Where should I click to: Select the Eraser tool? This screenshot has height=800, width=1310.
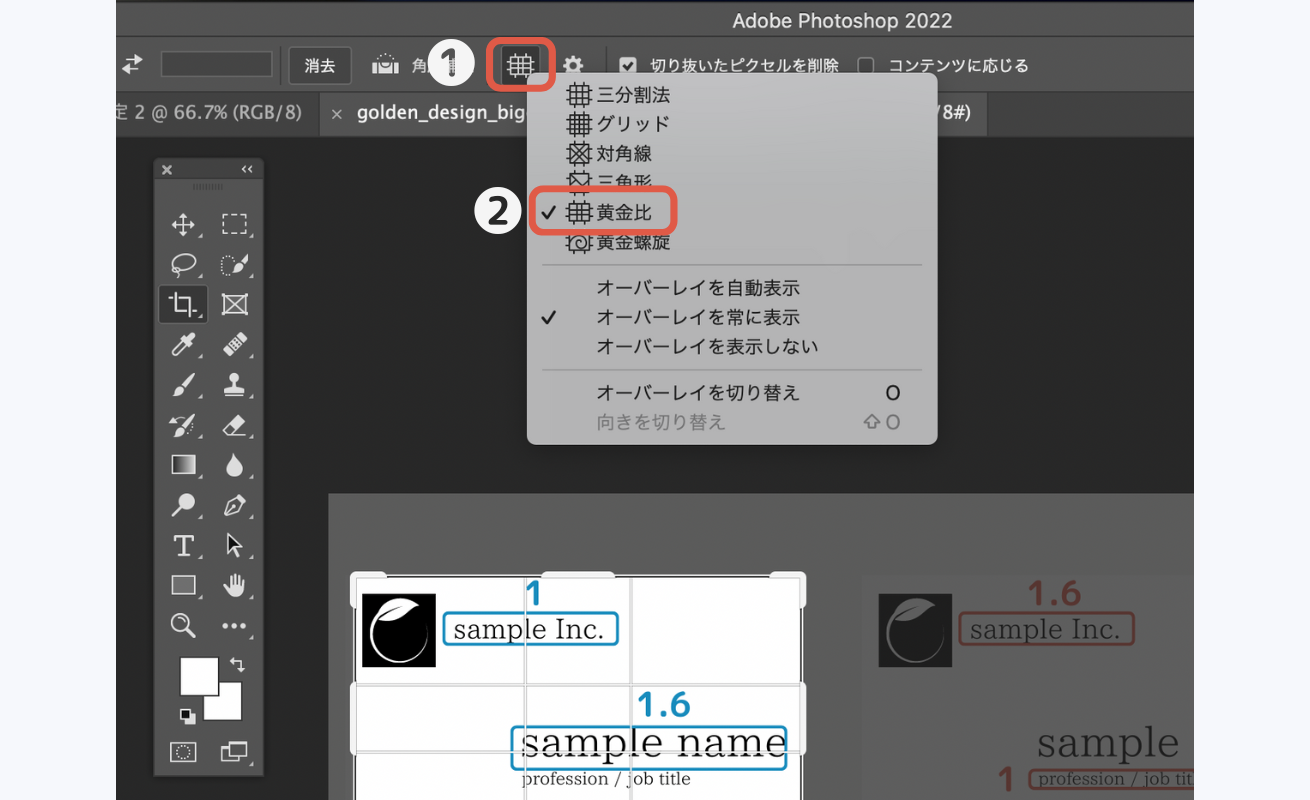pos(234,425)
